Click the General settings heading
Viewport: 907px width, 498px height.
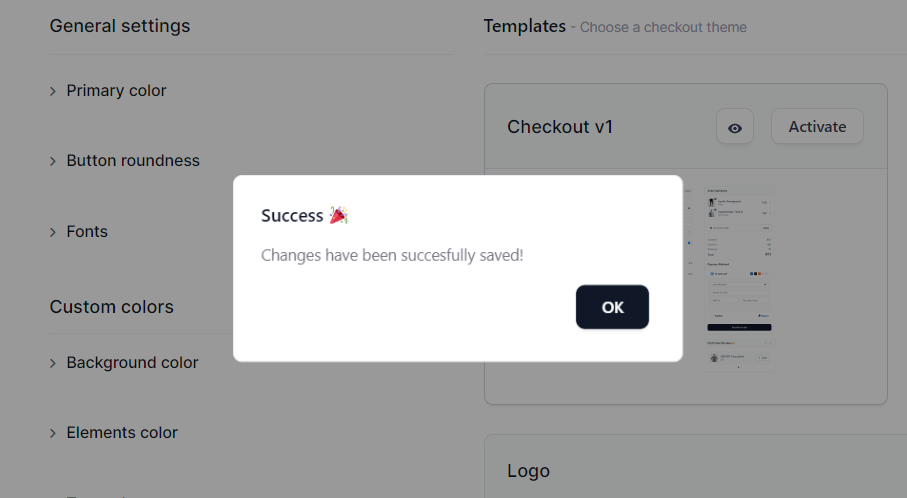point(120,26)
